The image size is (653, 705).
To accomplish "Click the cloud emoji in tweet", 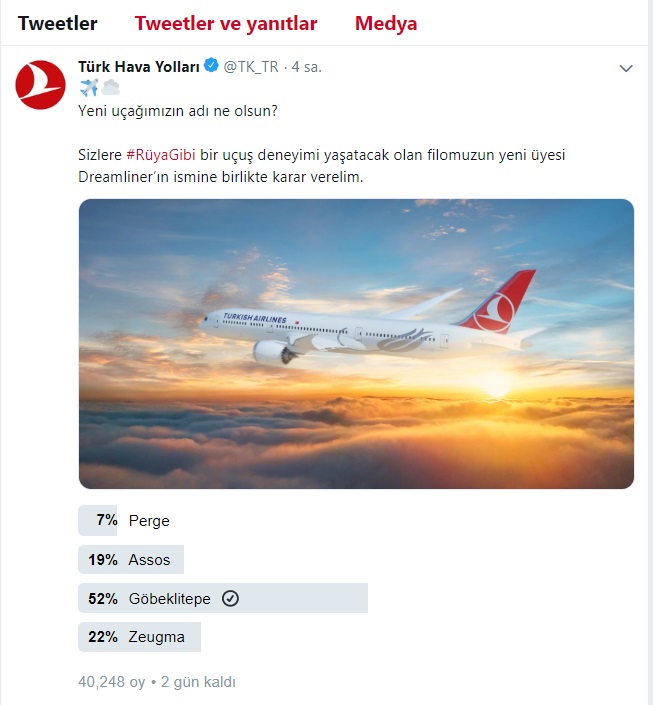I will click(110, 88).
